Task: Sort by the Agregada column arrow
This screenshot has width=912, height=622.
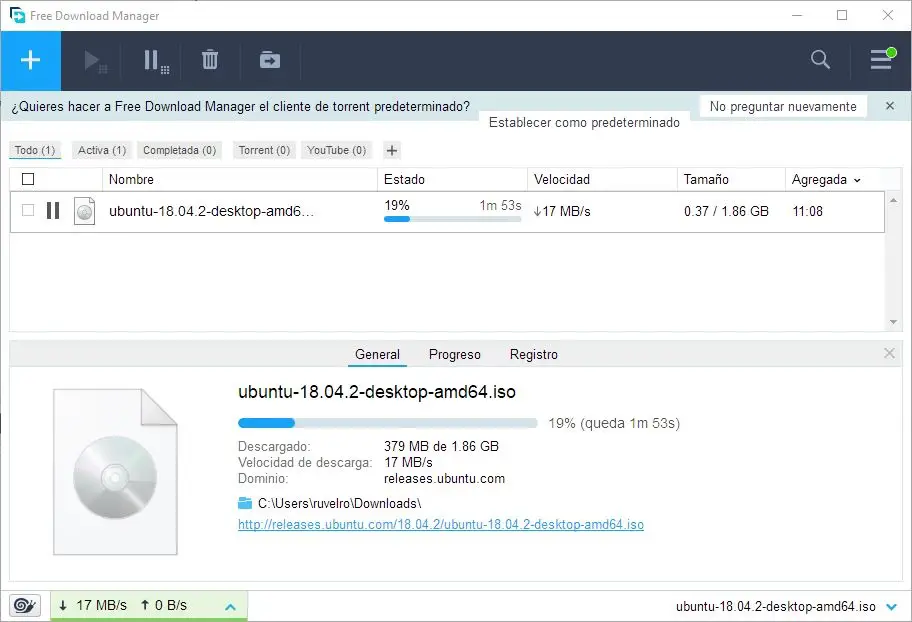Action: coord(857,180)
